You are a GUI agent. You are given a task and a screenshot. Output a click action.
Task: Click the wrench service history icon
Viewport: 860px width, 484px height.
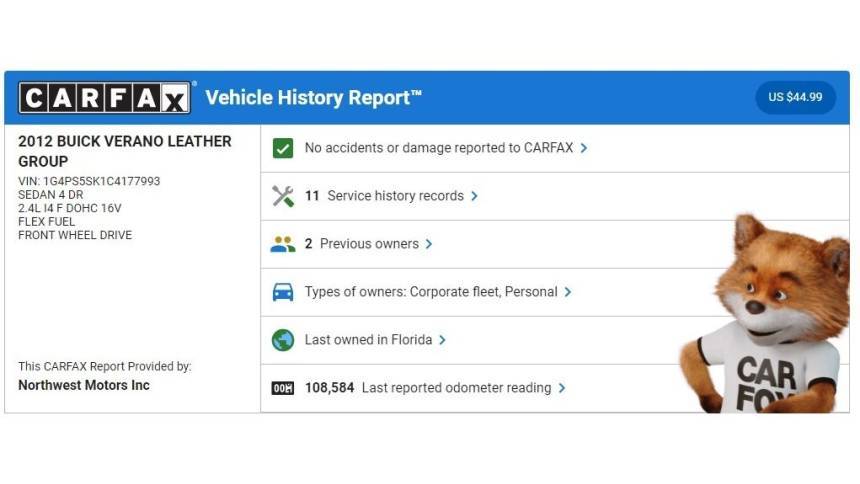(x=283, y=196)
